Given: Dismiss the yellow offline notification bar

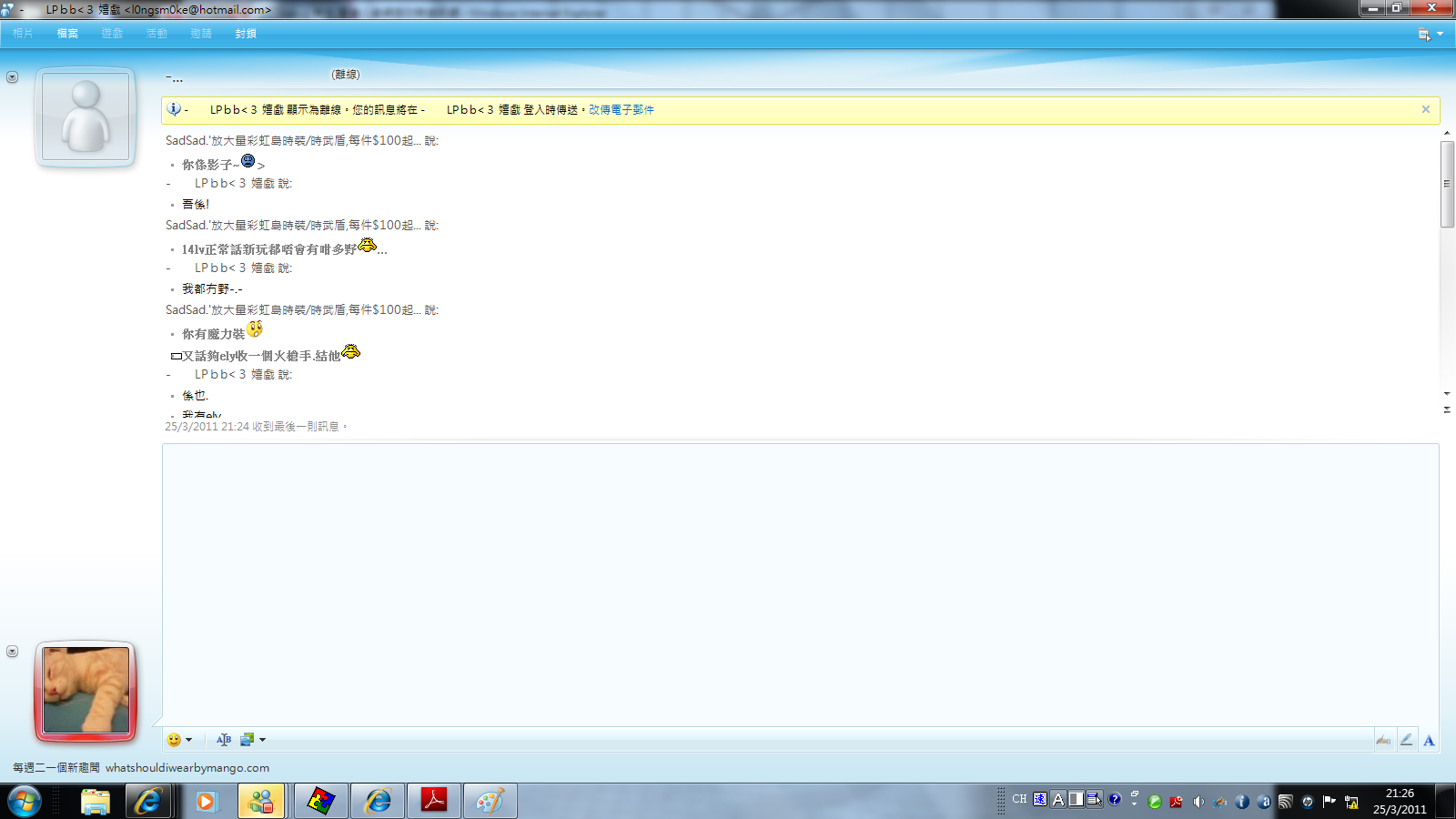Looking at the screenshot, I should pyautogui.click(x=1426, y=109).
